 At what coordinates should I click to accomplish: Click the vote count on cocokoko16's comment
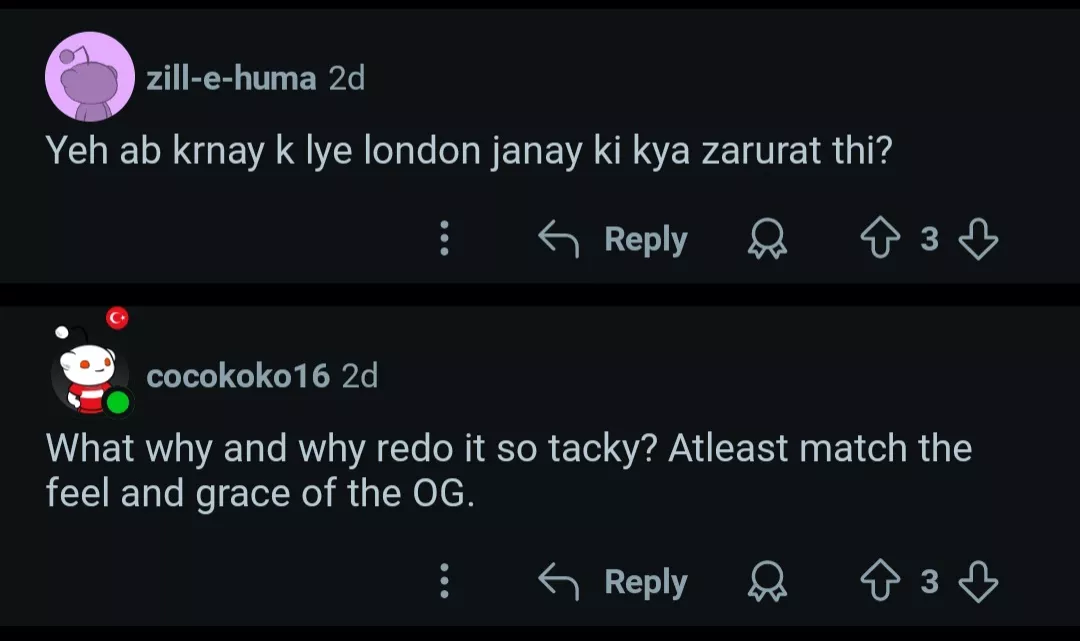pyautogui.click(x=930, y=582)
